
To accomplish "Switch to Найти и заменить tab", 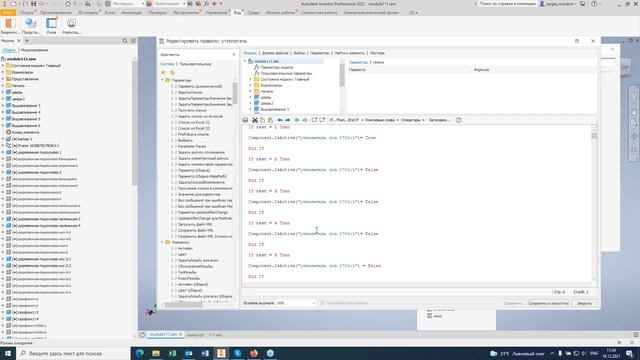I will (349, 53).
